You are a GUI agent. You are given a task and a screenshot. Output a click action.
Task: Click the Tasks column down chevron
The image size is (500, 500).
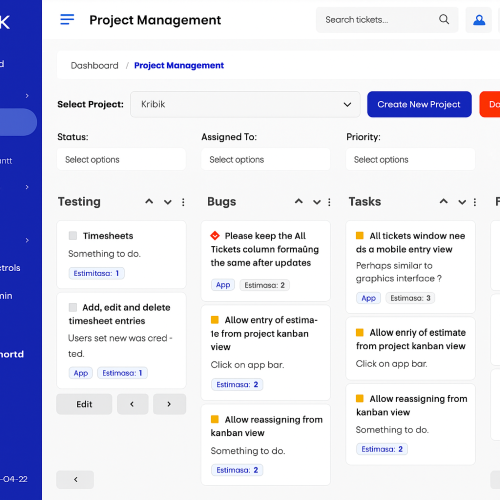(462, 202)
